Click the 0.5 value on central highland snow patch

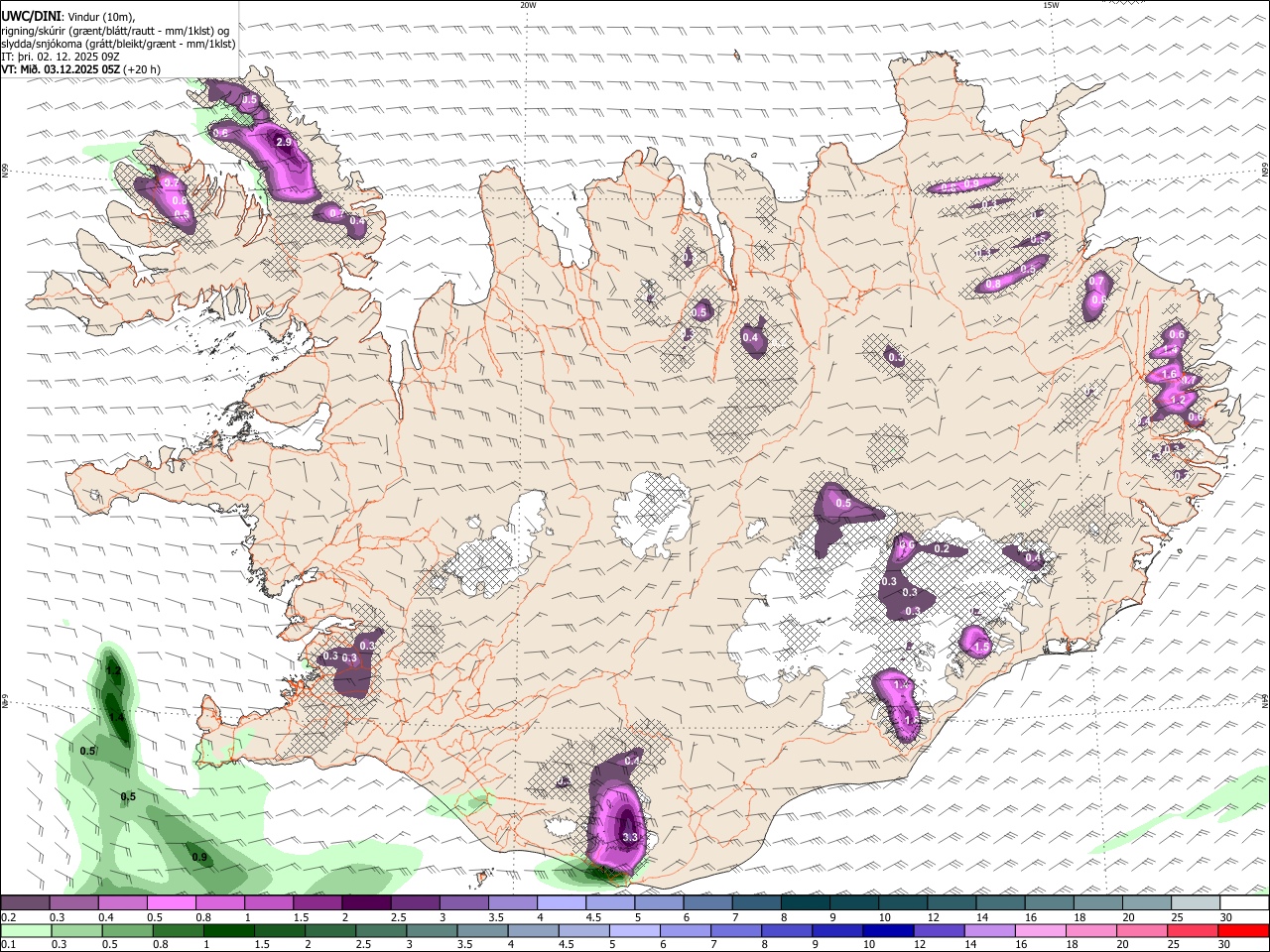coord(843,504)
